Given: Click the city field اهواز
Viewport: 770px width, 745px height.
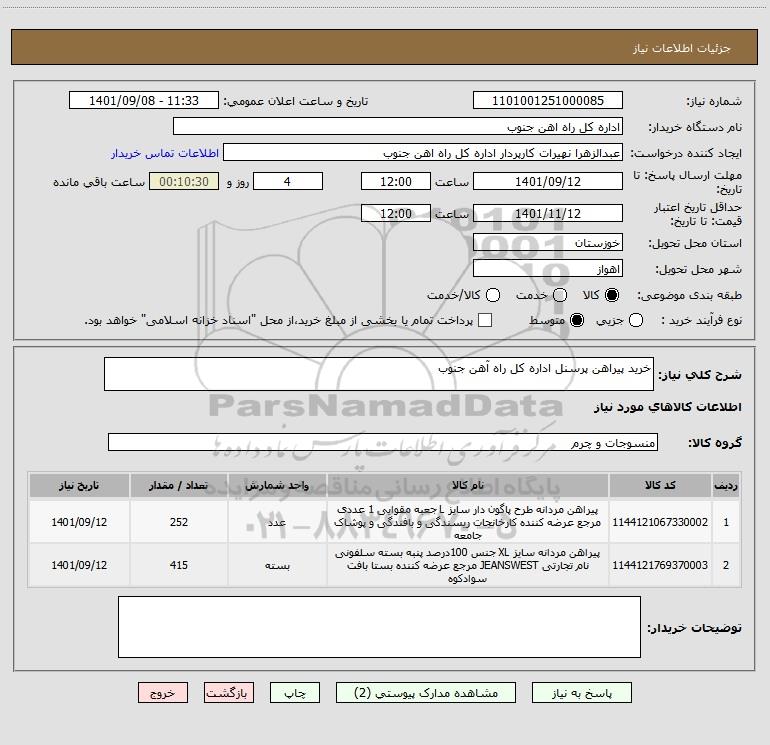Looking at the screenshot, I should pyautogui.click(x=548, y=269).
